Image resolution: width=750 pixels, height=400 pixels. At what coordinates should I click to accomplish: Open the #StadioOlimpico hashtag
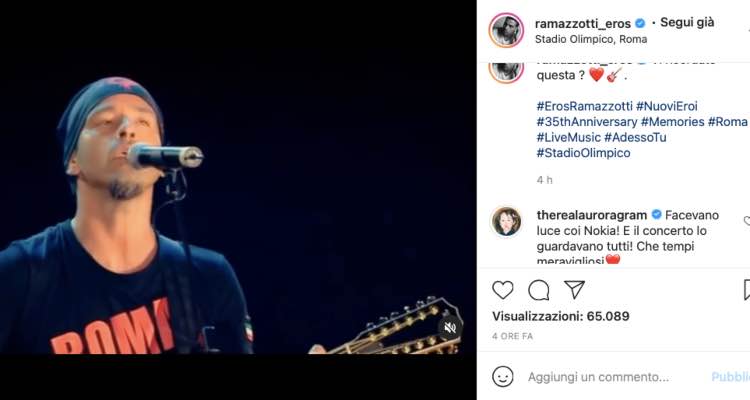tap(584, 153)
